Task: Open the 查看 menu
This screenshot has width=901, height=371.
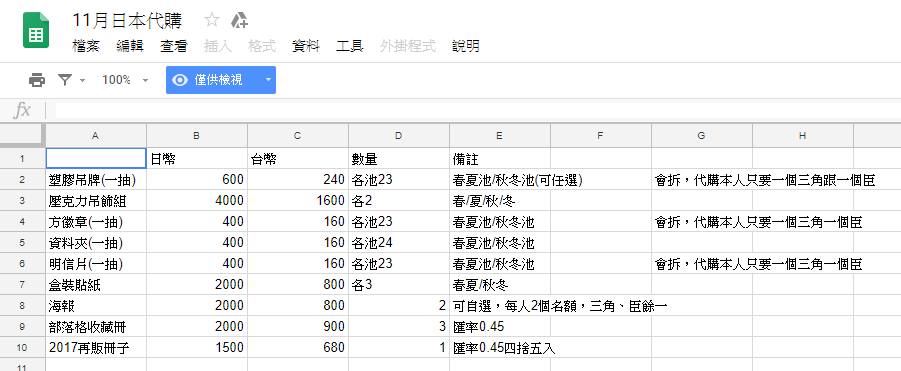Action: click(x=174, y=47)
